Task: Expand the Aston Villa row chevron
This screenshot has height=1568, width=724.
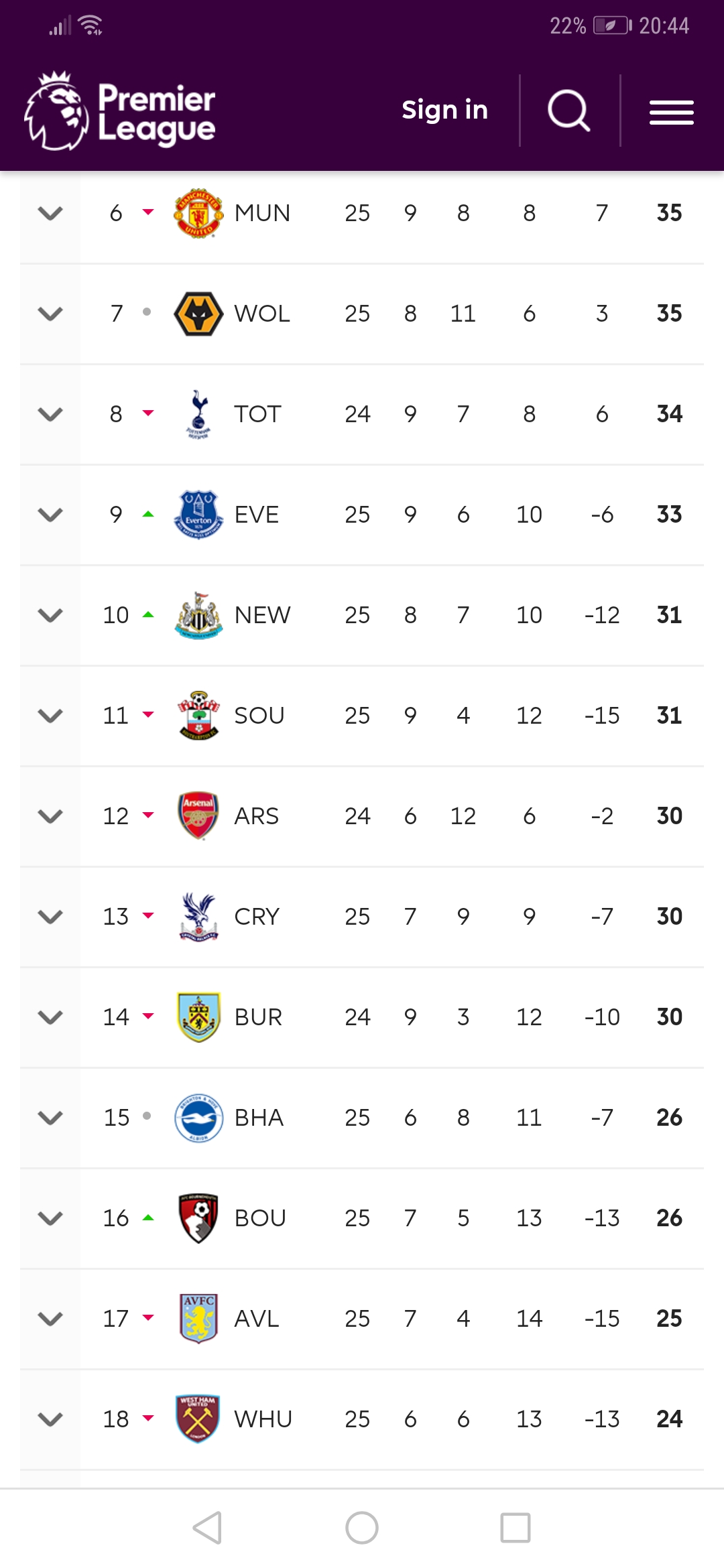Action: pos(50,1319)
